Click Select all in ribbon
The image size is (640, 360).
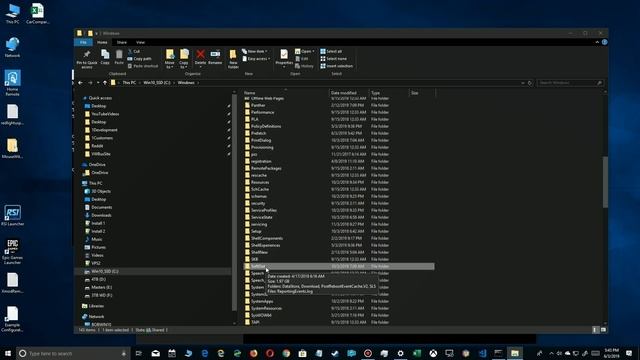[x=331, y=51]
